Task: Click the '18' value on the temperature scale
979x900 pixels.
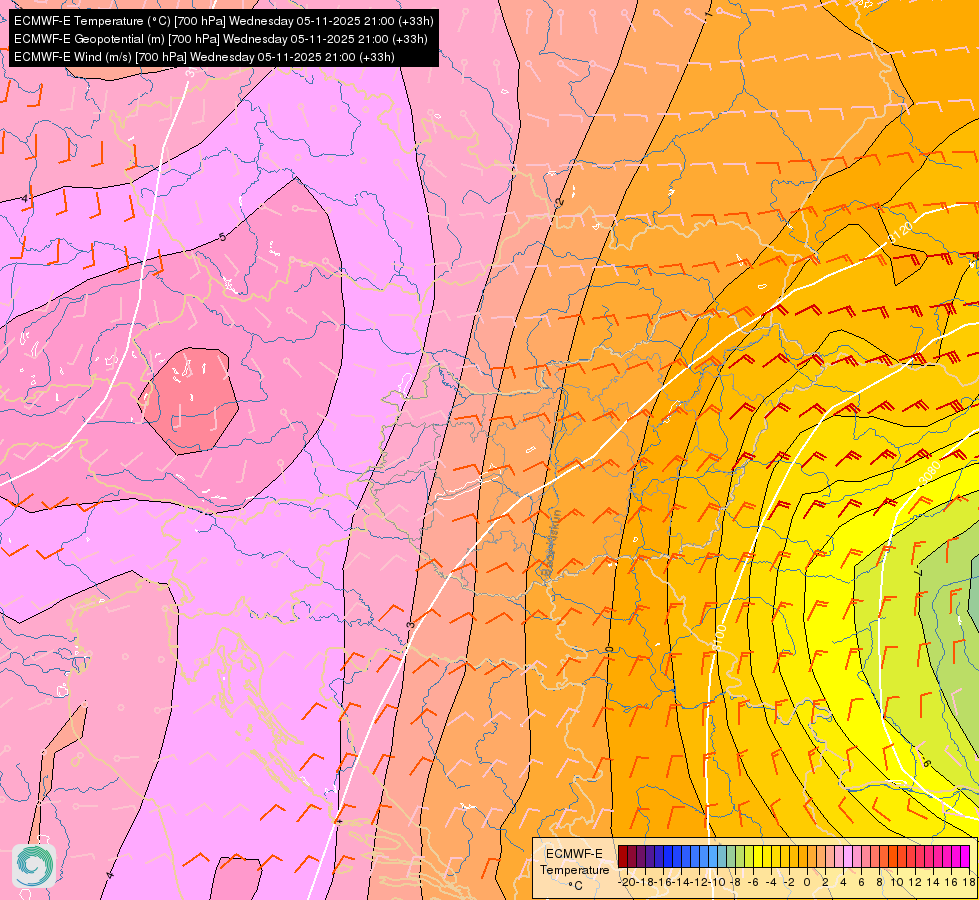Action: click(968, 882)
